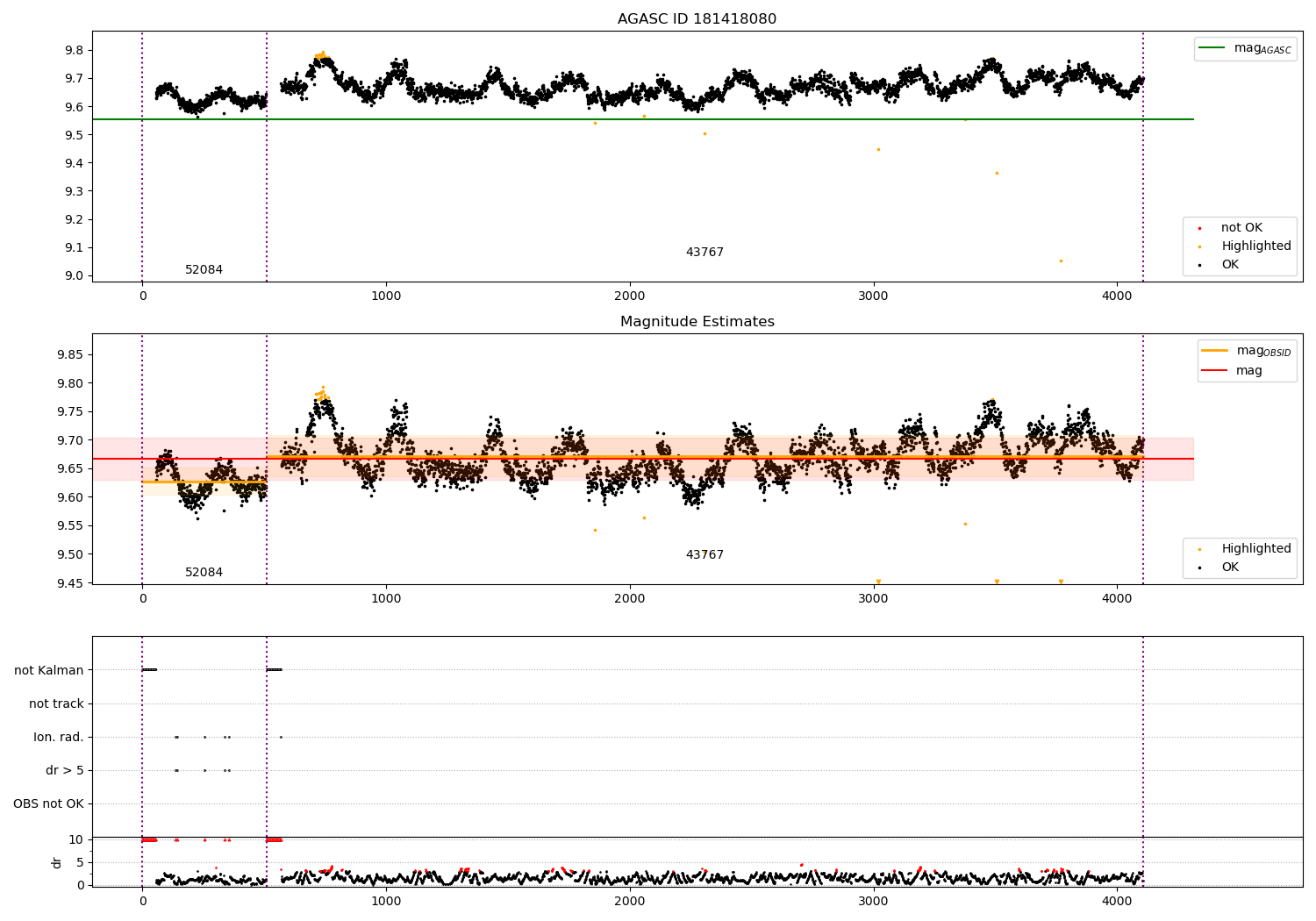Click the lowest orange outlier point in top plot
Screen dimensions: 1316x921
(x=1061, y=261)
